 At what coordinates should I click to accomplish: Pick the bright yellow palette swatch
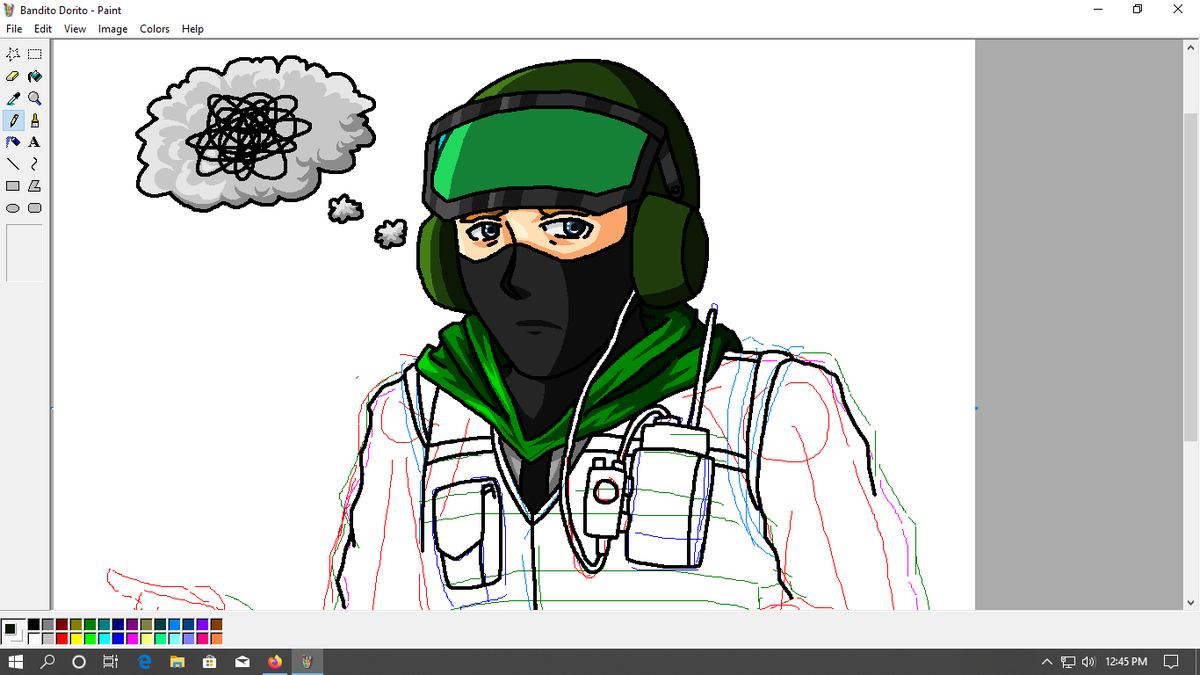[76, 638]
